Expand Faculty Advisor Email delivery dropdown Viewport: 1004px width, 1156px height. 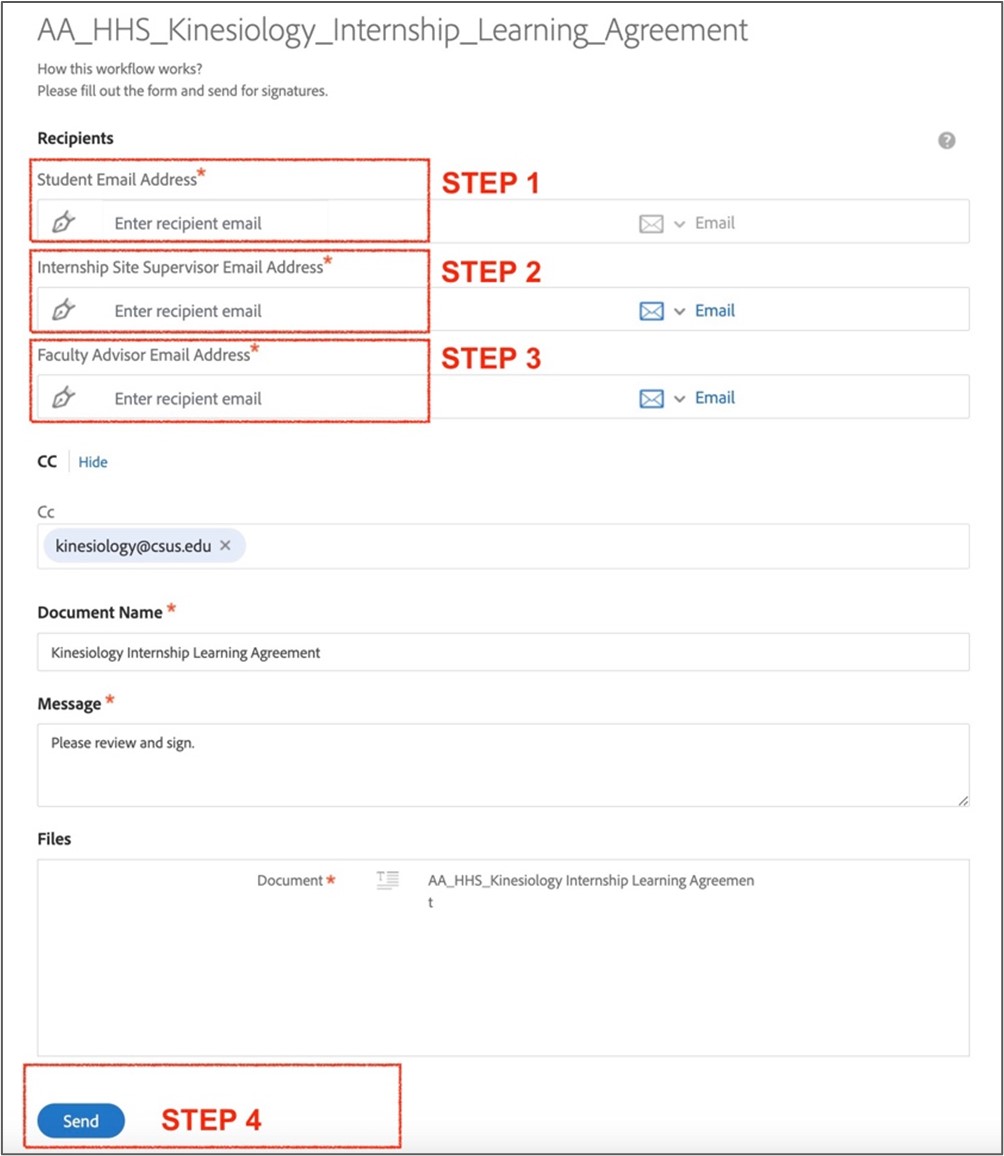click(x=680, y=399)
